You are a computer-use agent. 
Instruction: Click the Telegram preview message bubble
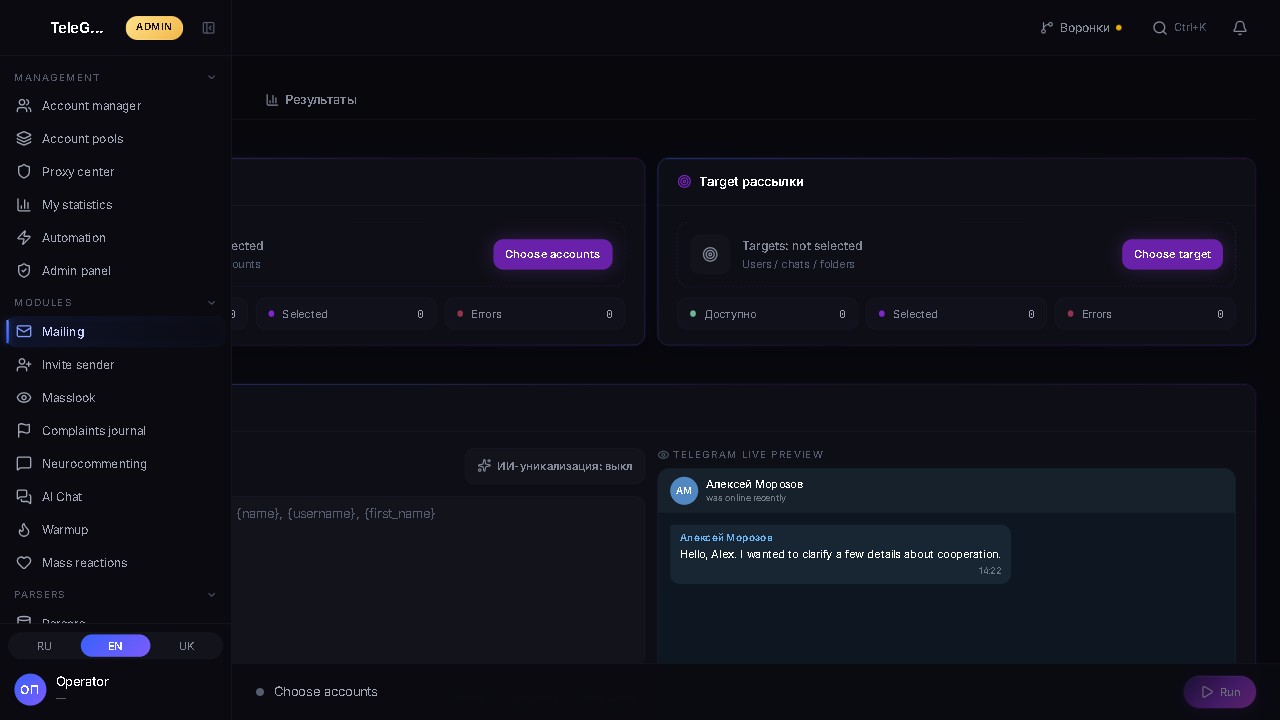[x=840, y=554]
